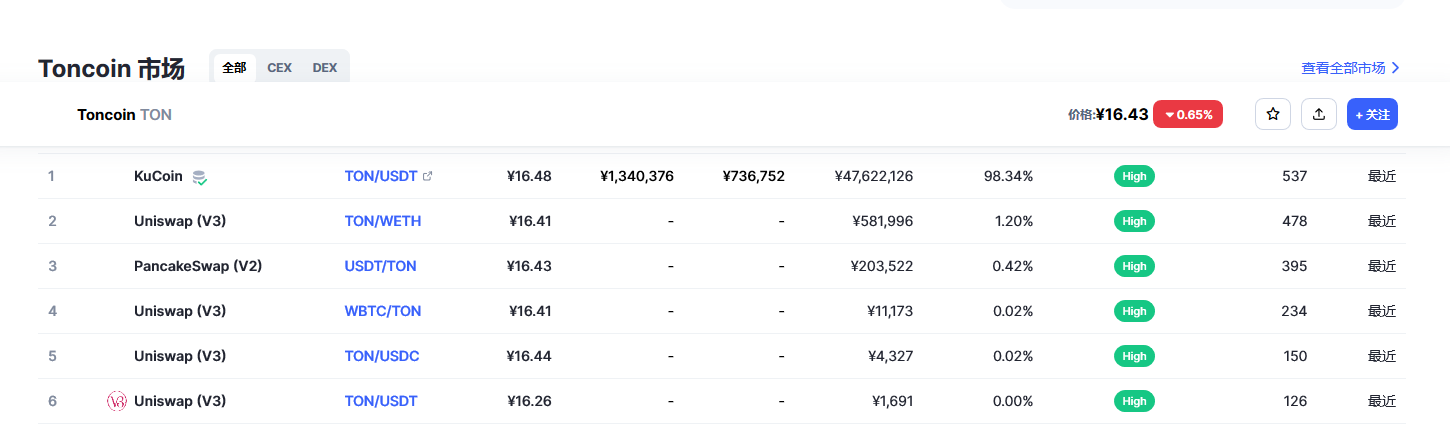Select PancakeSwap (V2) exchange name
Viewport: 1450px width, 430px height.
point(198,266)
